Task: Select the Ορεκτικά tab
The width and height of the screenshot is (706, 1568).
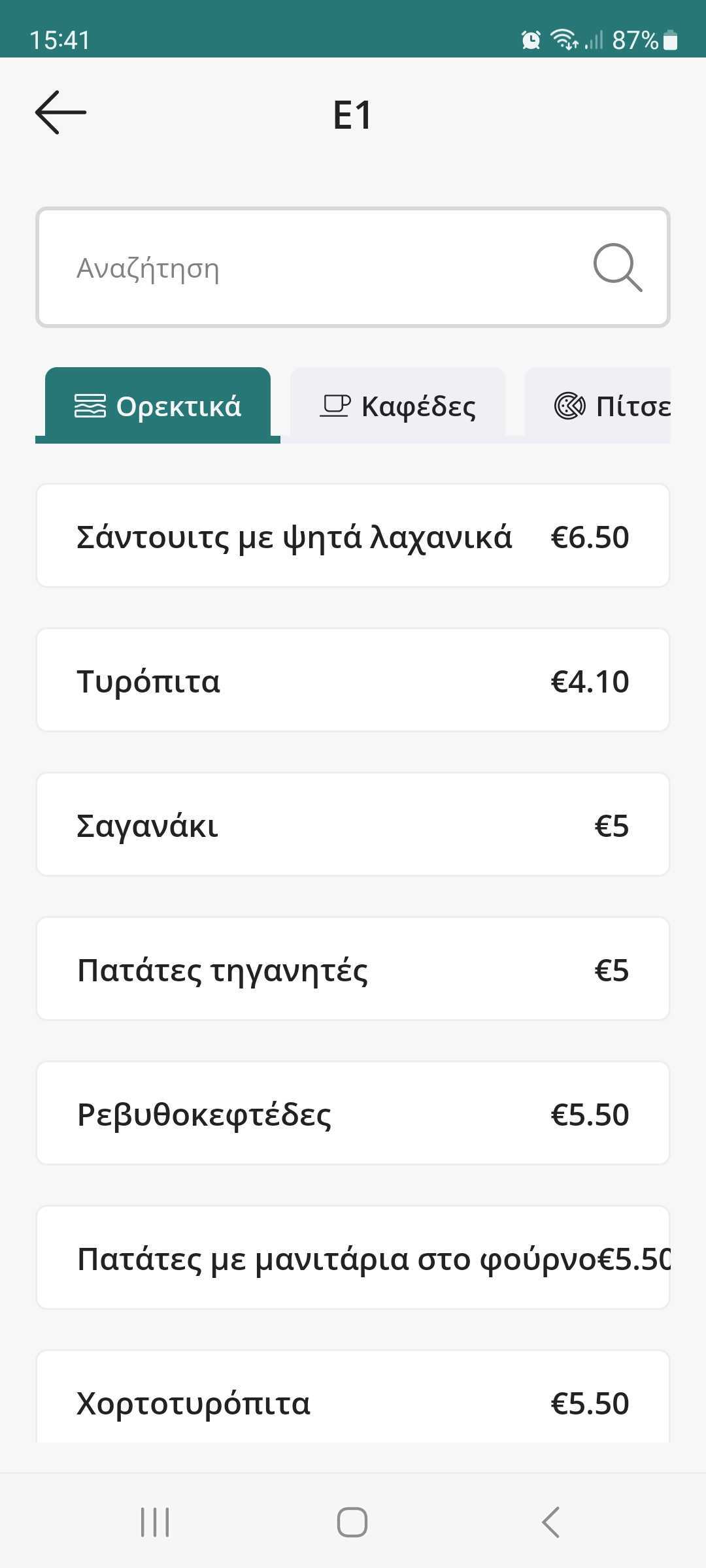Action: click(158, 406)
